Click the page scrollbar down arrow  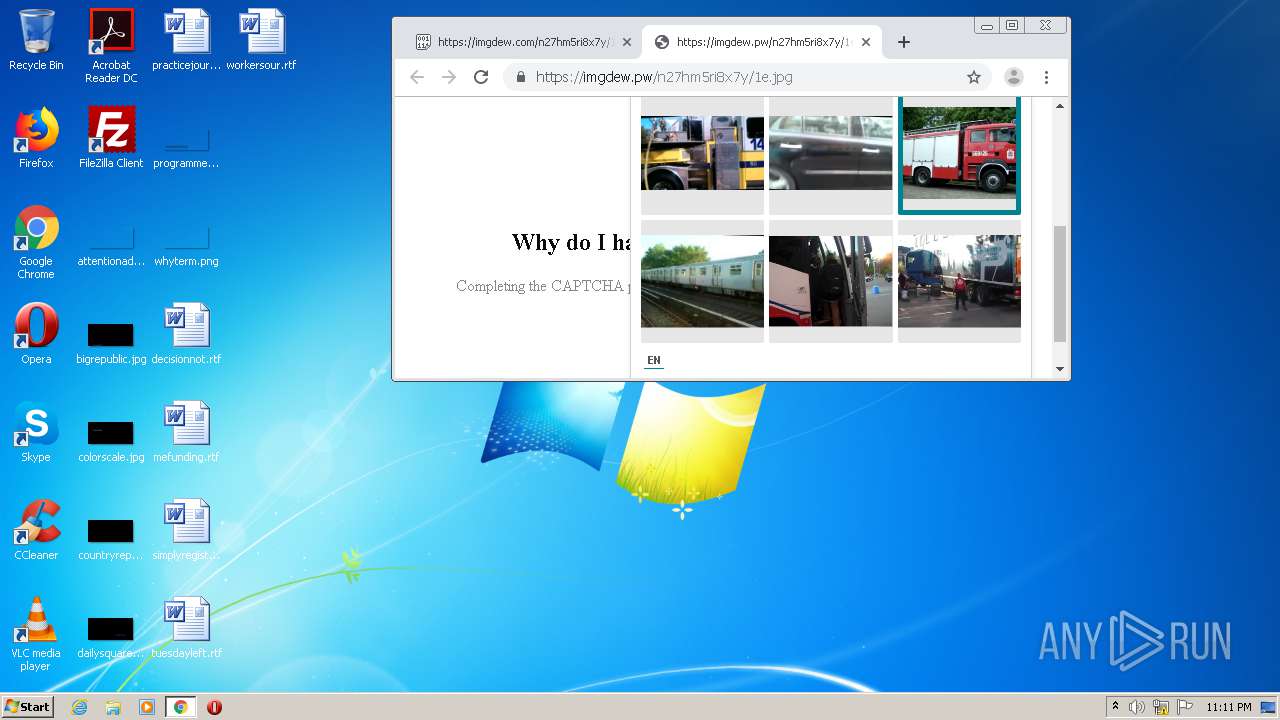[x=1060, y=369]
